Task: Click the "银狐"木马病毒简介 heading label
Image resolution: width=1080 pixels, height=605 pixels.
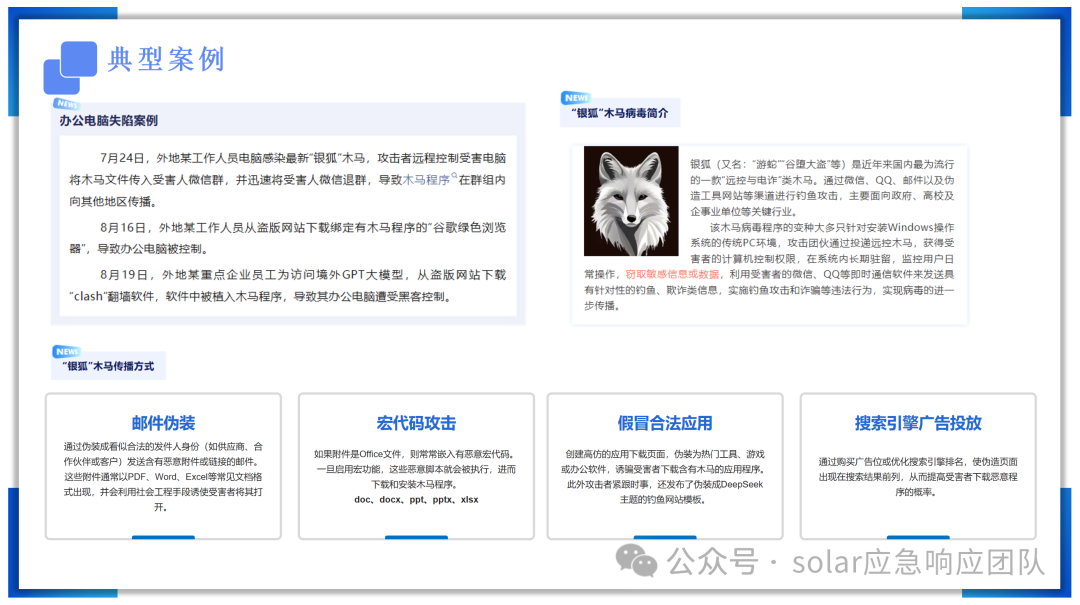Action: coord(620,113)
